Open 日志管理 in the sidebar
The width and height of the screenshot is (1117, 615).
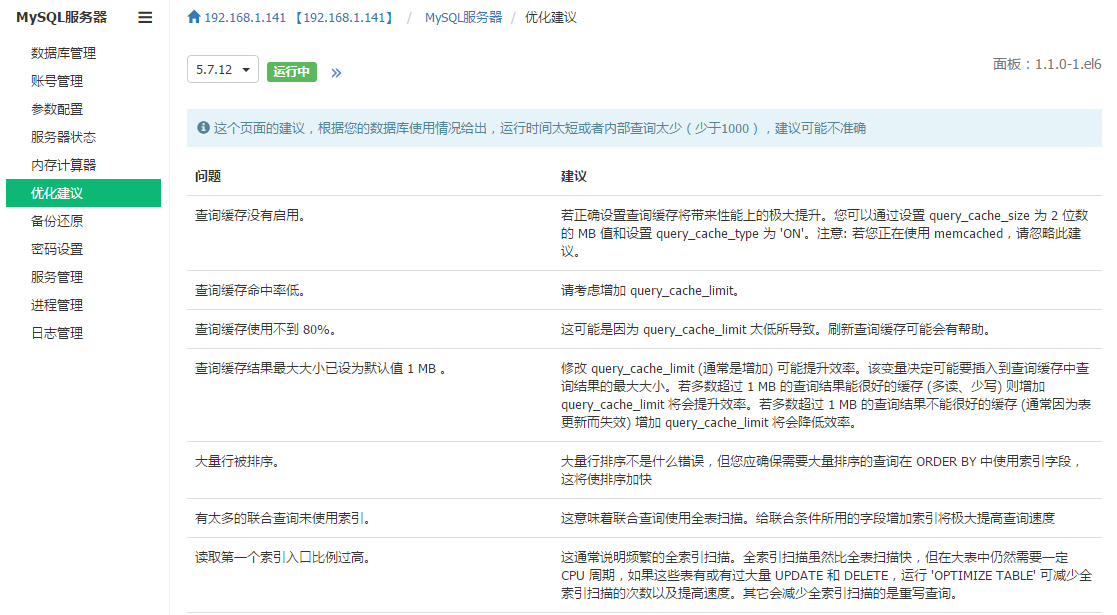(57, 333)
